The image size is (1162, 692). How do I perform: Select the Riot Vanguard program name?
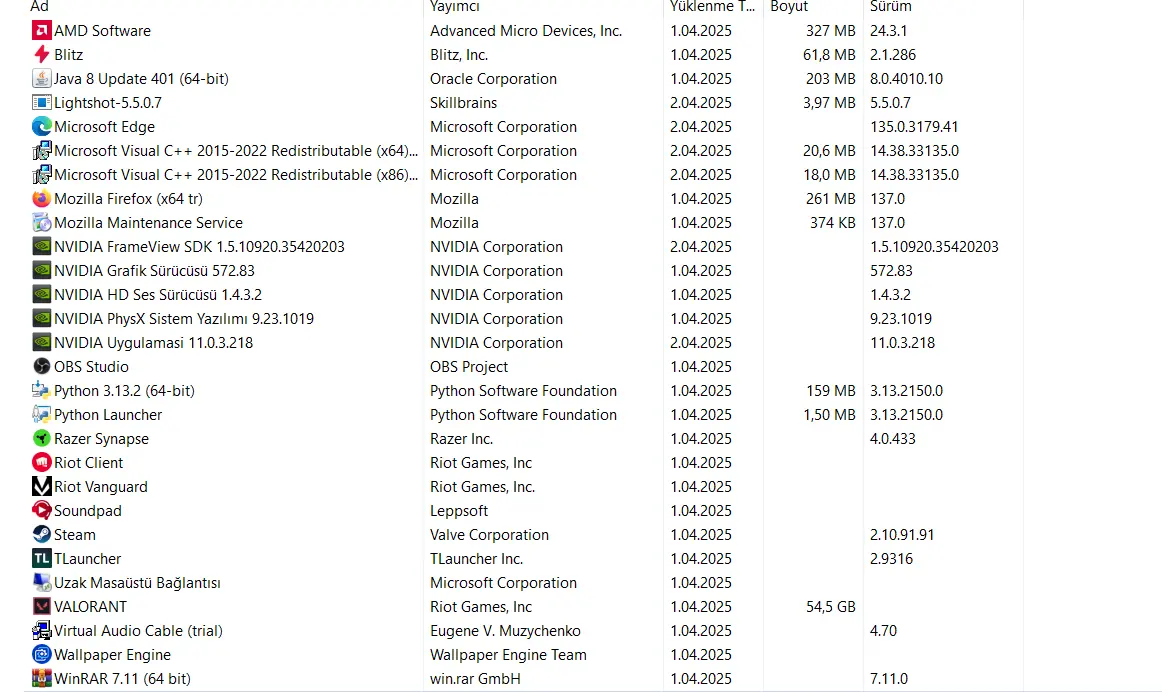[x=101, y=487]
